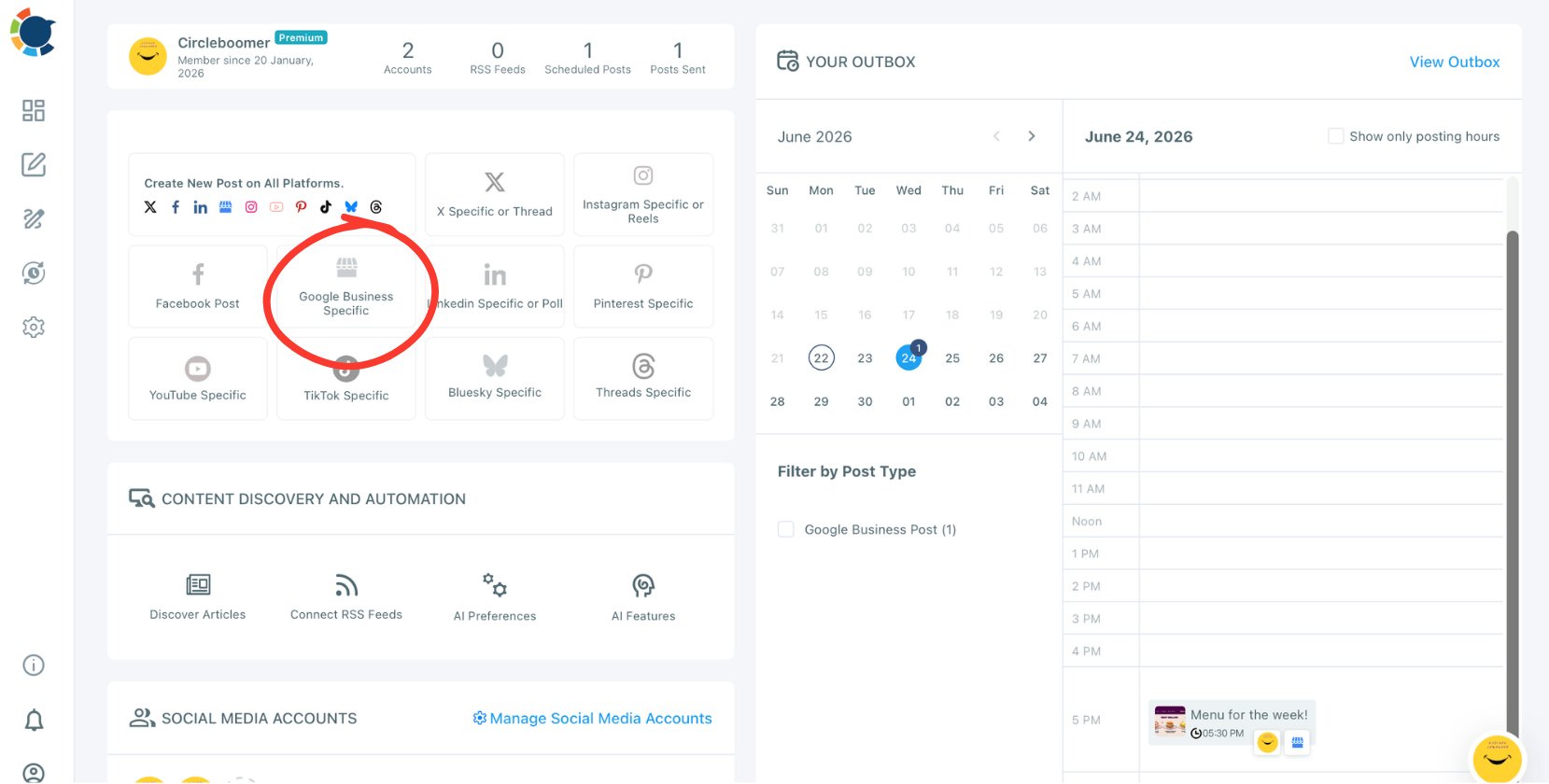Click the info circle icon in sidebar
1549x784 pixels.
pos(34,665)
